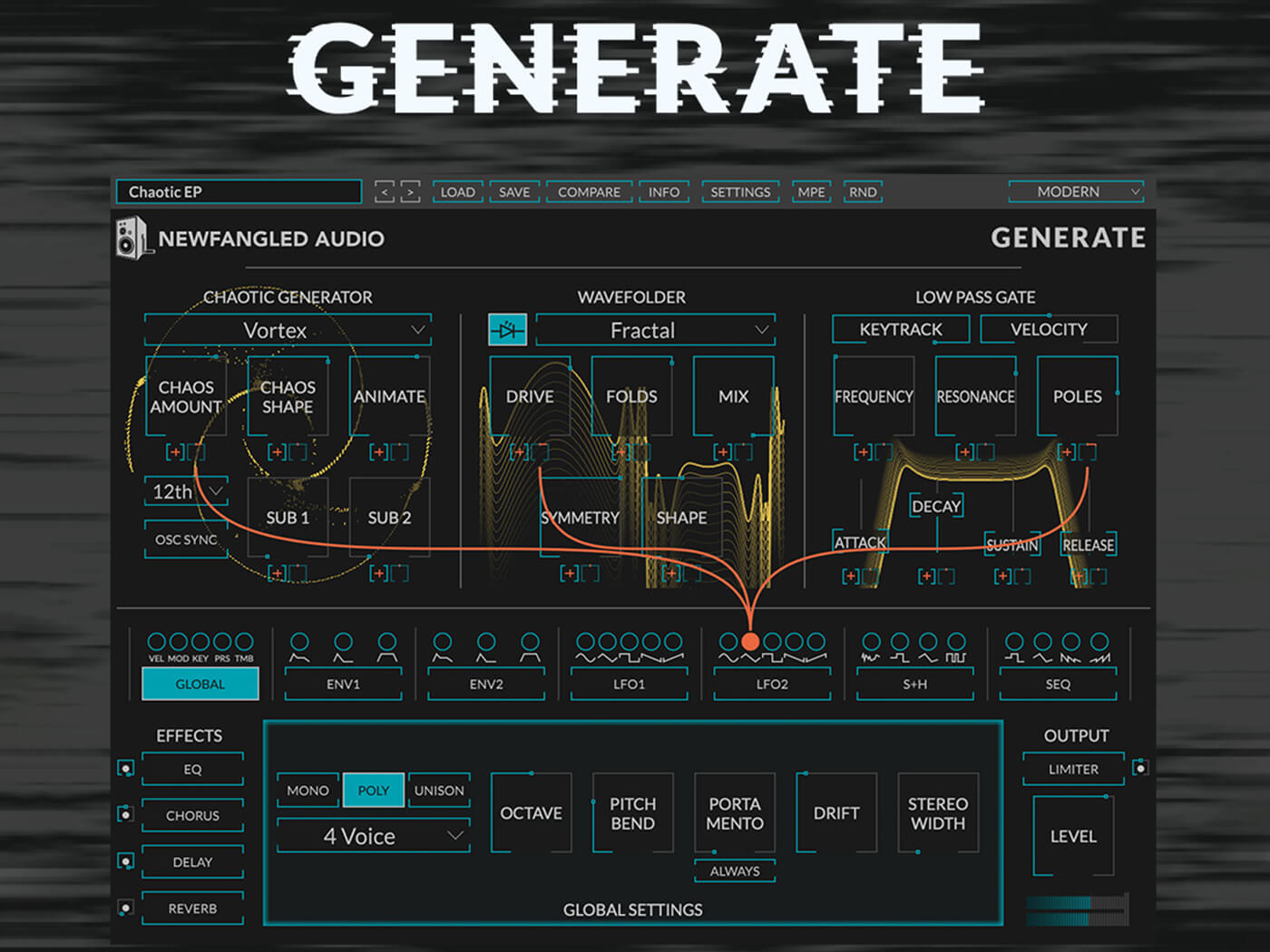Image resolution: width=1270 pixels, height=952 pixels.
Task: Enable KEYTRACK in the Low Pass Gate
Action: click(899, 328)
